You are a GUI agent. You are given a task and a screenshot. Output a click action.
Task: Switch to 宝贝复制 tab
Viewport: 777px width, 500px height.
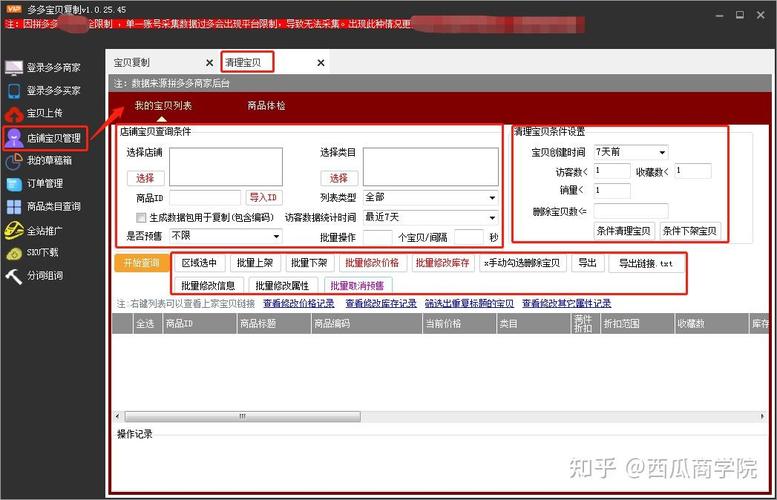tap(132, 62)
